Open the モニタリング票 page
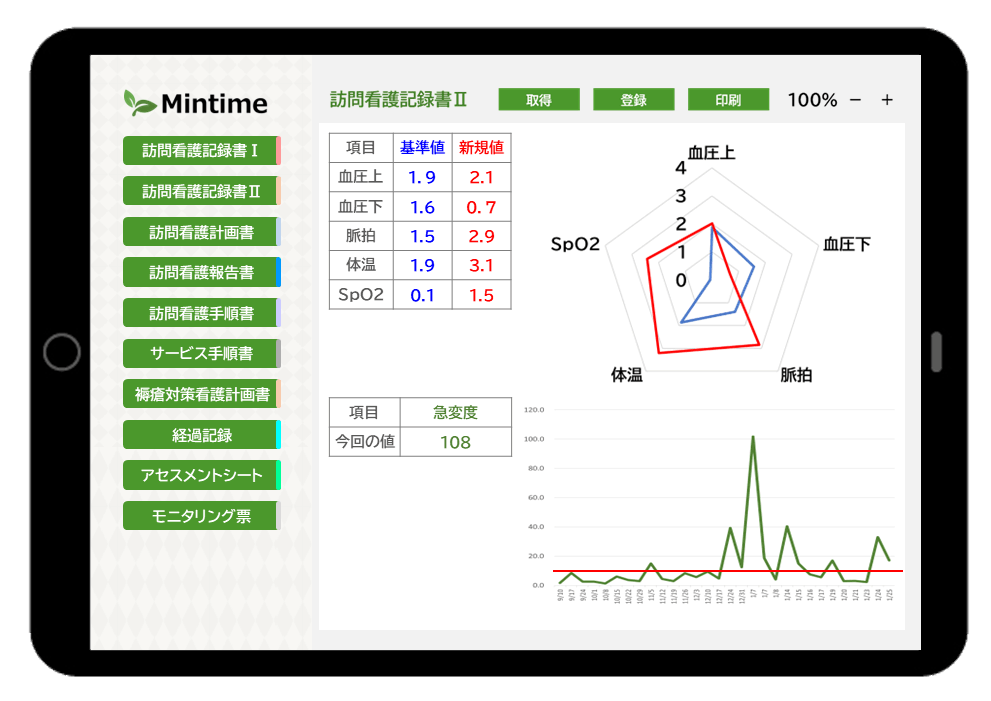Screen dimensions: 991x701 (200, 516)
